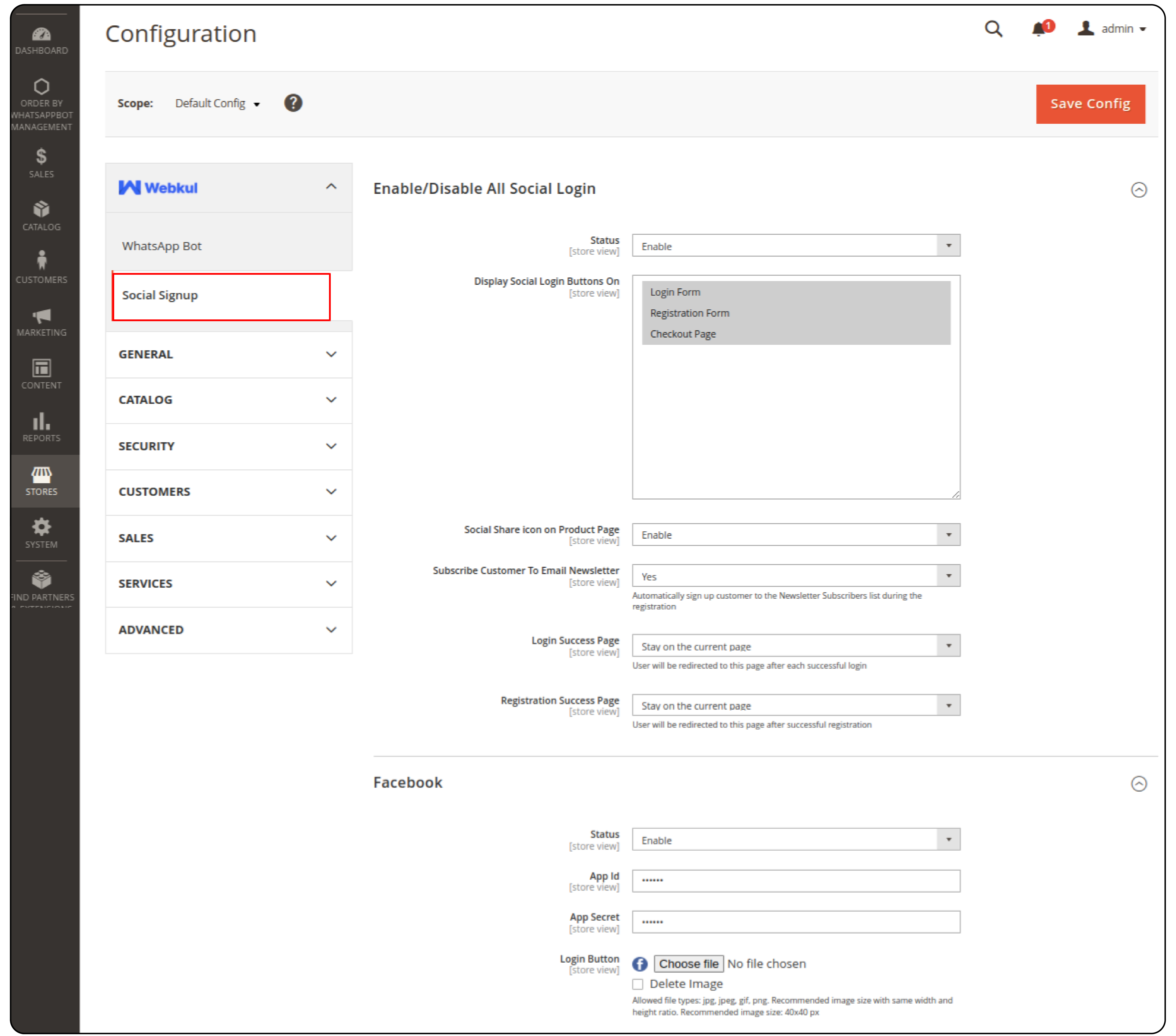Screen dimensions: 1176x1036
Task: Open the Catalog box icon menu
Action: pyautogui.click(x=41, y=216)
